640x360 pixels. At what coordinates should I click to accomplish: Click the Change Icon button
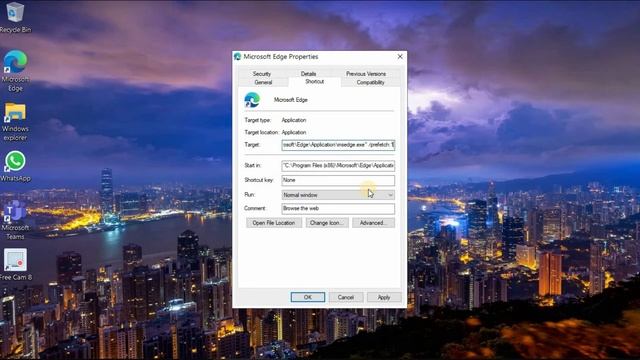coord(327,223)
